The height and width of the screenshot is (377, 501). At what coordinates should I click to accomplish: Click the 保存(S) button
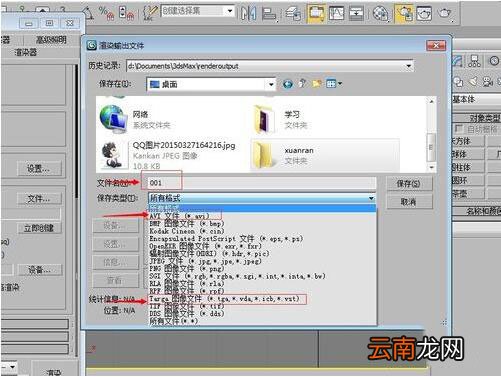pyautogui.click(x=409, y=184)
